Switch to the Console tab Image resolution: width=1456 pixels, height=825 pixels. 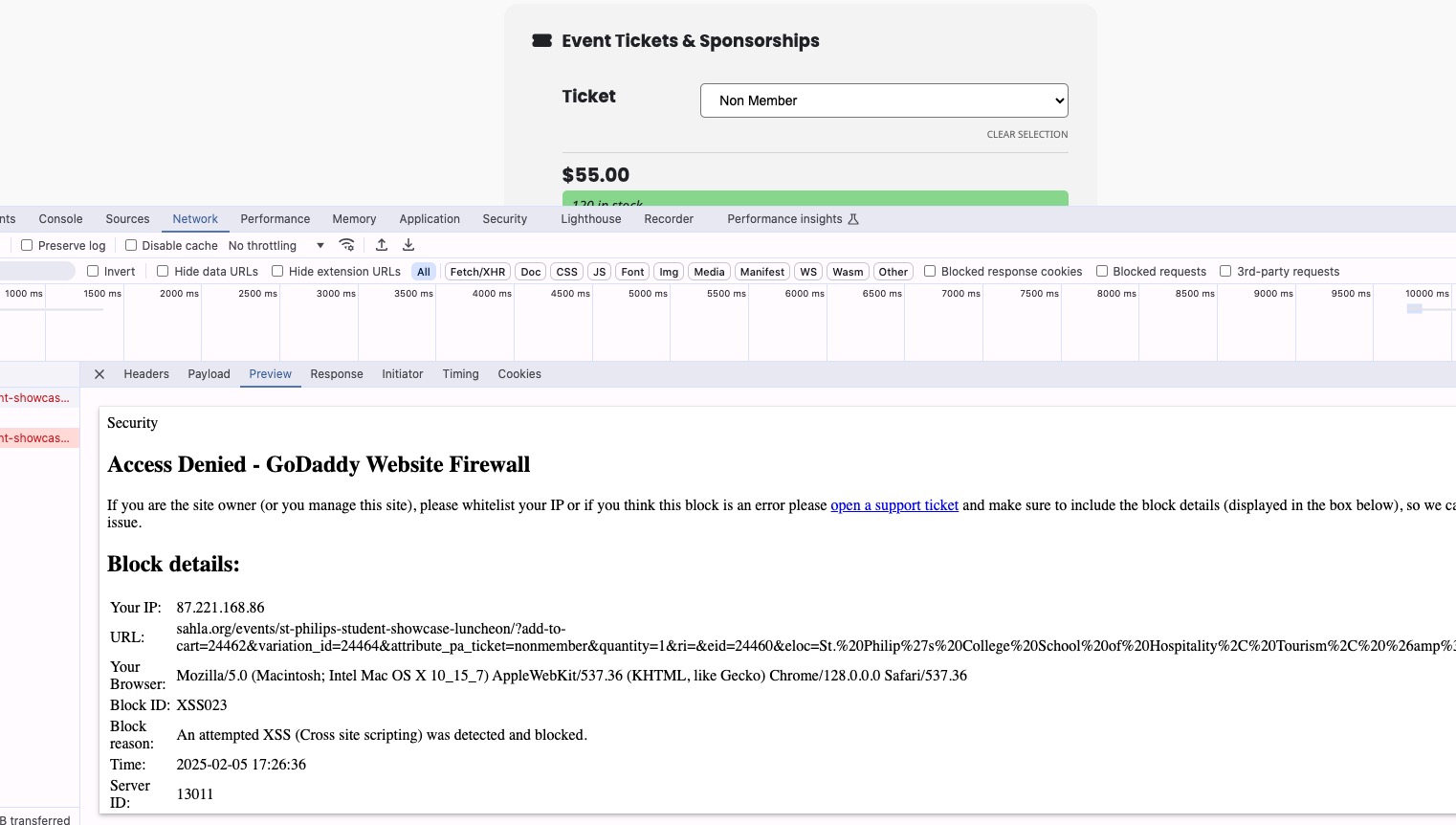click(x=60, y=219)
